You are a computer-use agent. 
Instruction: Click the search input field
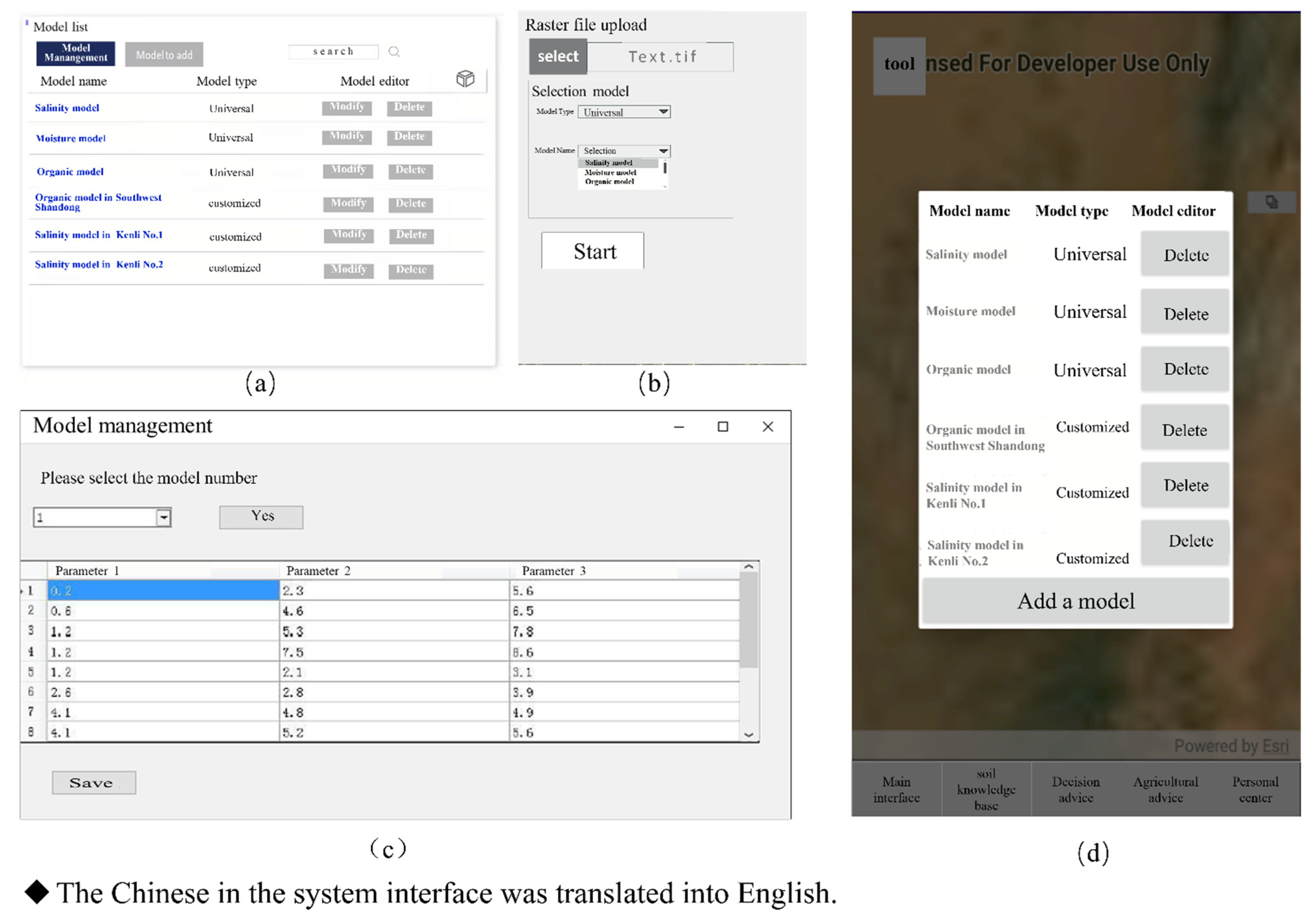pos(333,52)
